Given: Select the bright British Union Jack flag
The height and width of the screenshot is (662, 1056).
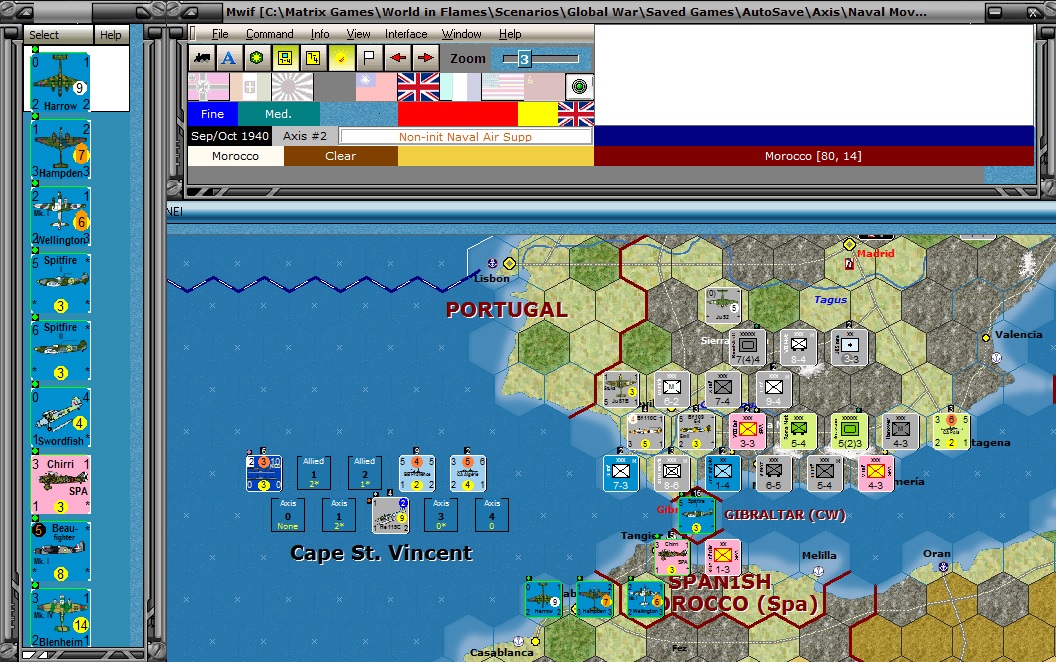Looking at the screenshot, I should tap(418, 87).
